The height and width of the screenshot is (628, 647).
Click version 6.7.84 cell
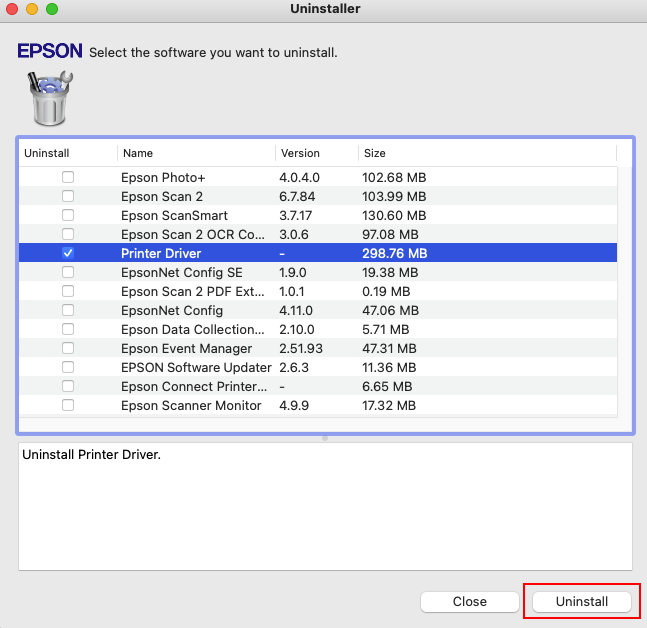coord(297,196)
